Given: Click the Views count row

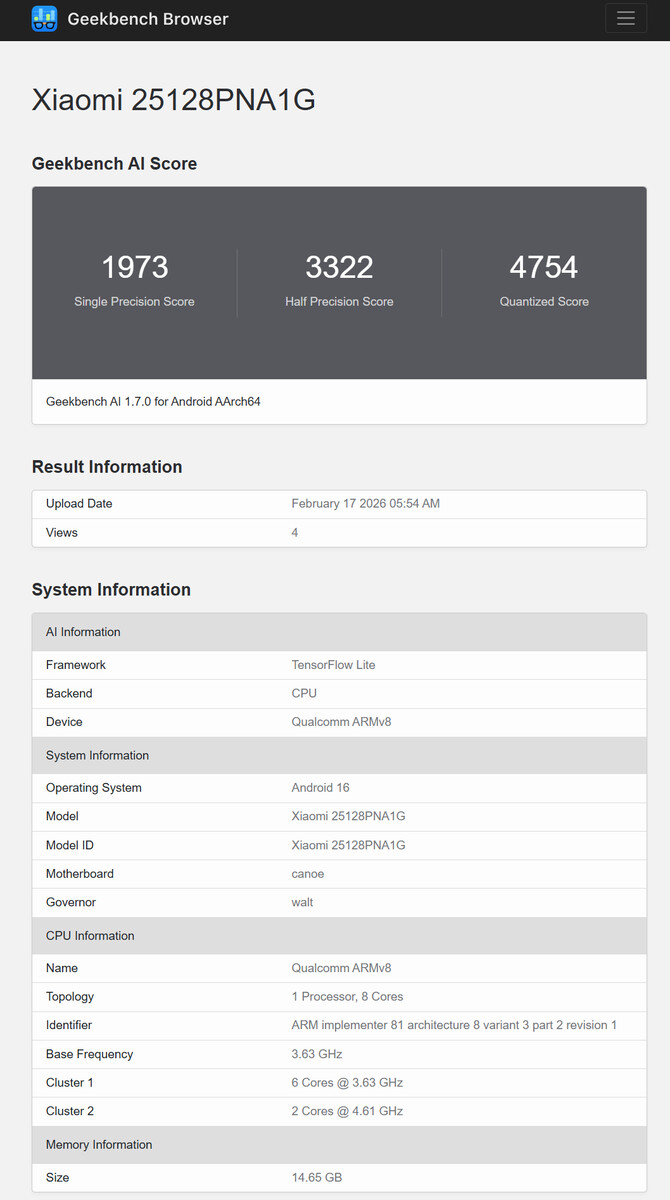Looking at the screenshot, I should pos(339,533).
